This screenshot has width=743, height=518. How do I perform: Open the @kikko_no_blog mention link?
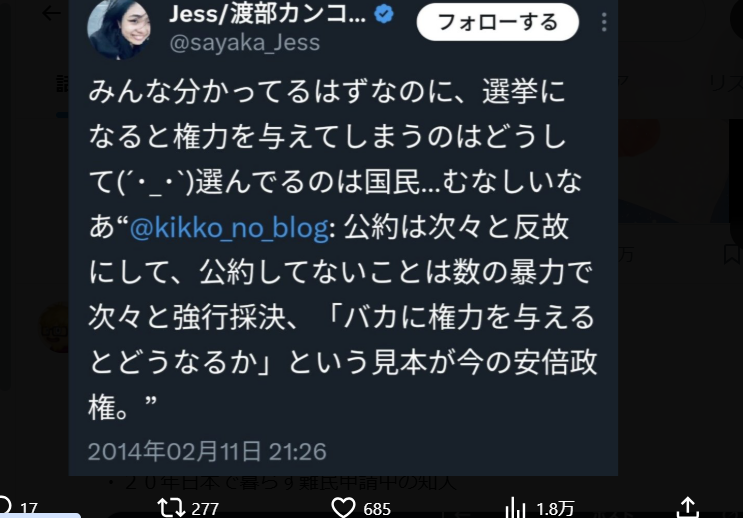(229, 227)
